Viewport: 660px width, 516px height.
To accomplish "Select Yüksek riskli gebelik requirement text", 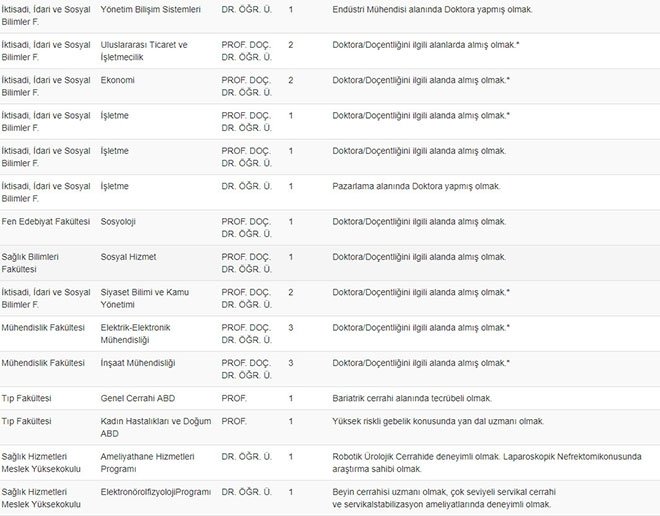I will point(438,421).
